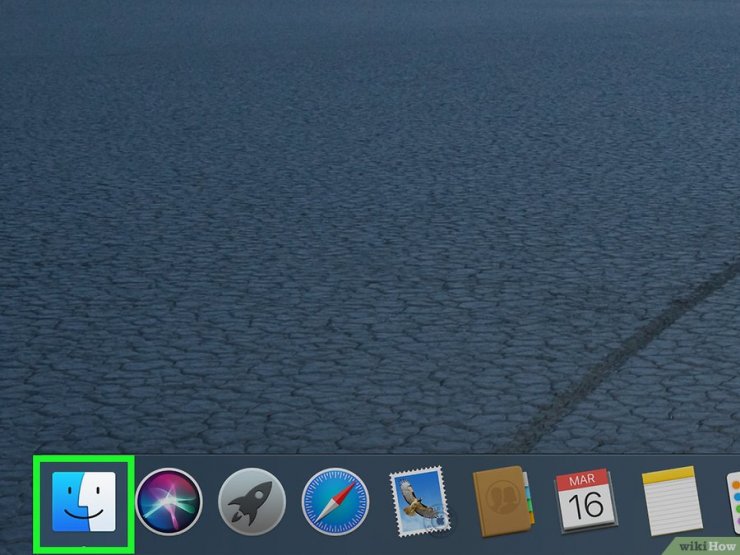Open the Calendar app
Viewport: 740px width, 555px height.
pyautogui.click(x=587, y=502)
